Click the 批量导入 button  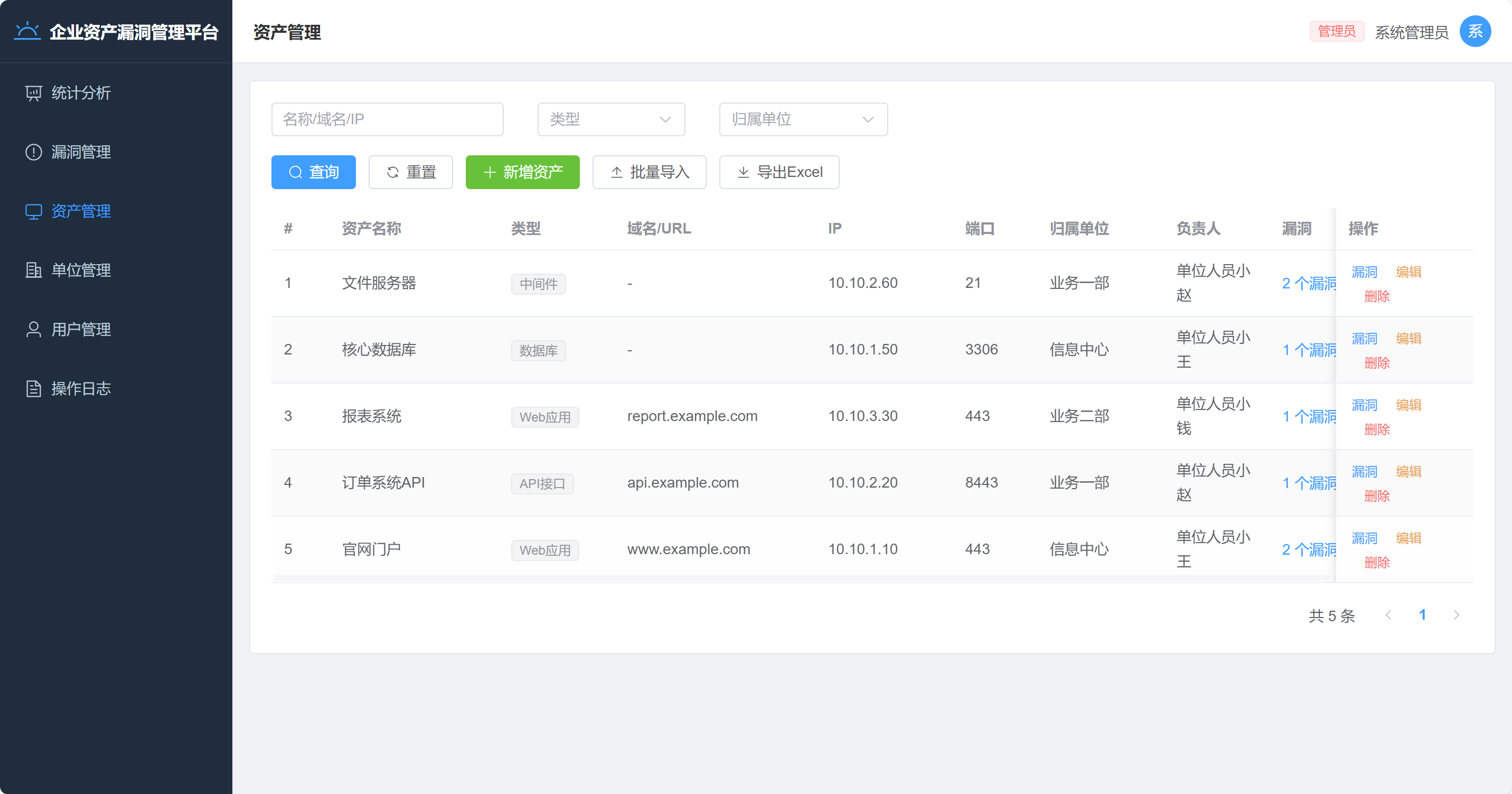pos(650,172)
